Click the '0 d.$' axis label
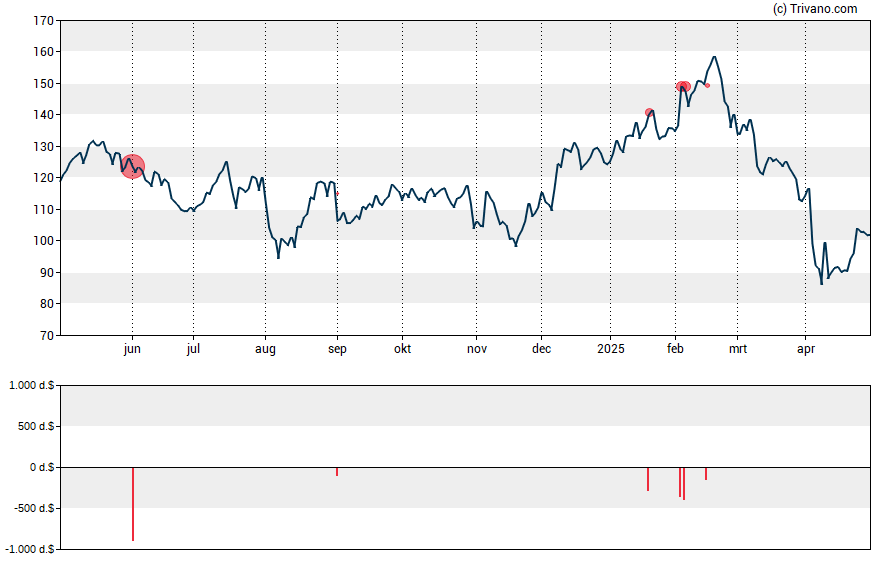 click(42, 468)
